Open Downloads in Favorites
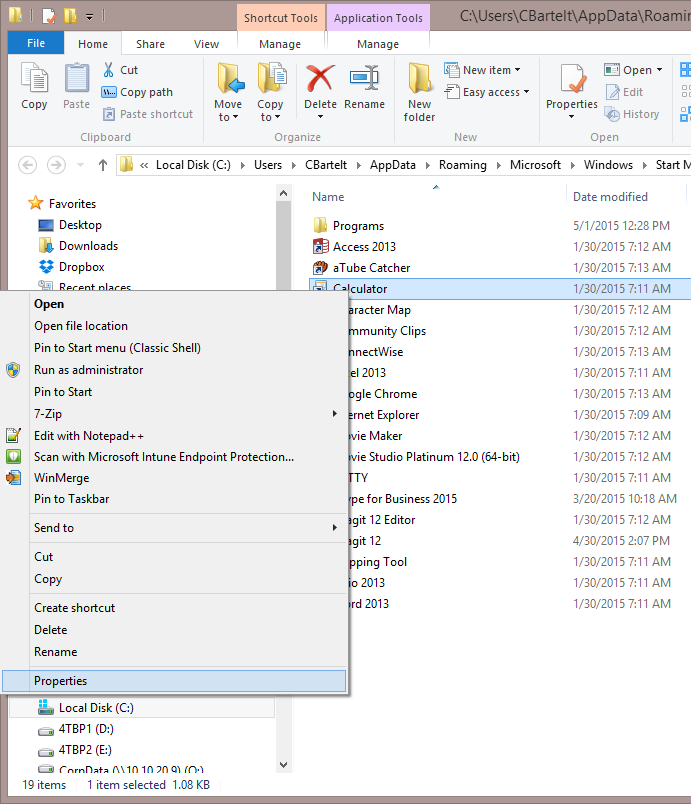 [x=88, y=246]
